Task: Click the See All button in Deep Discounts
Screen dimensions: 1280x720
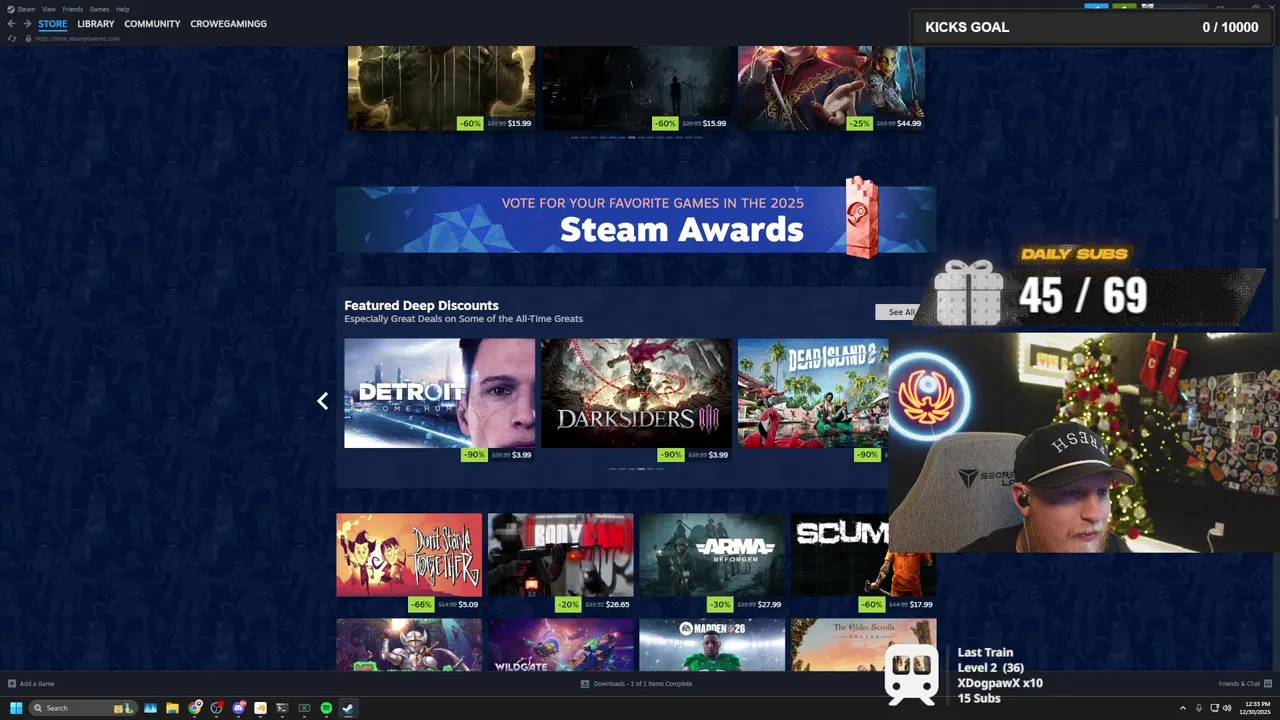Action: (901, 312)
